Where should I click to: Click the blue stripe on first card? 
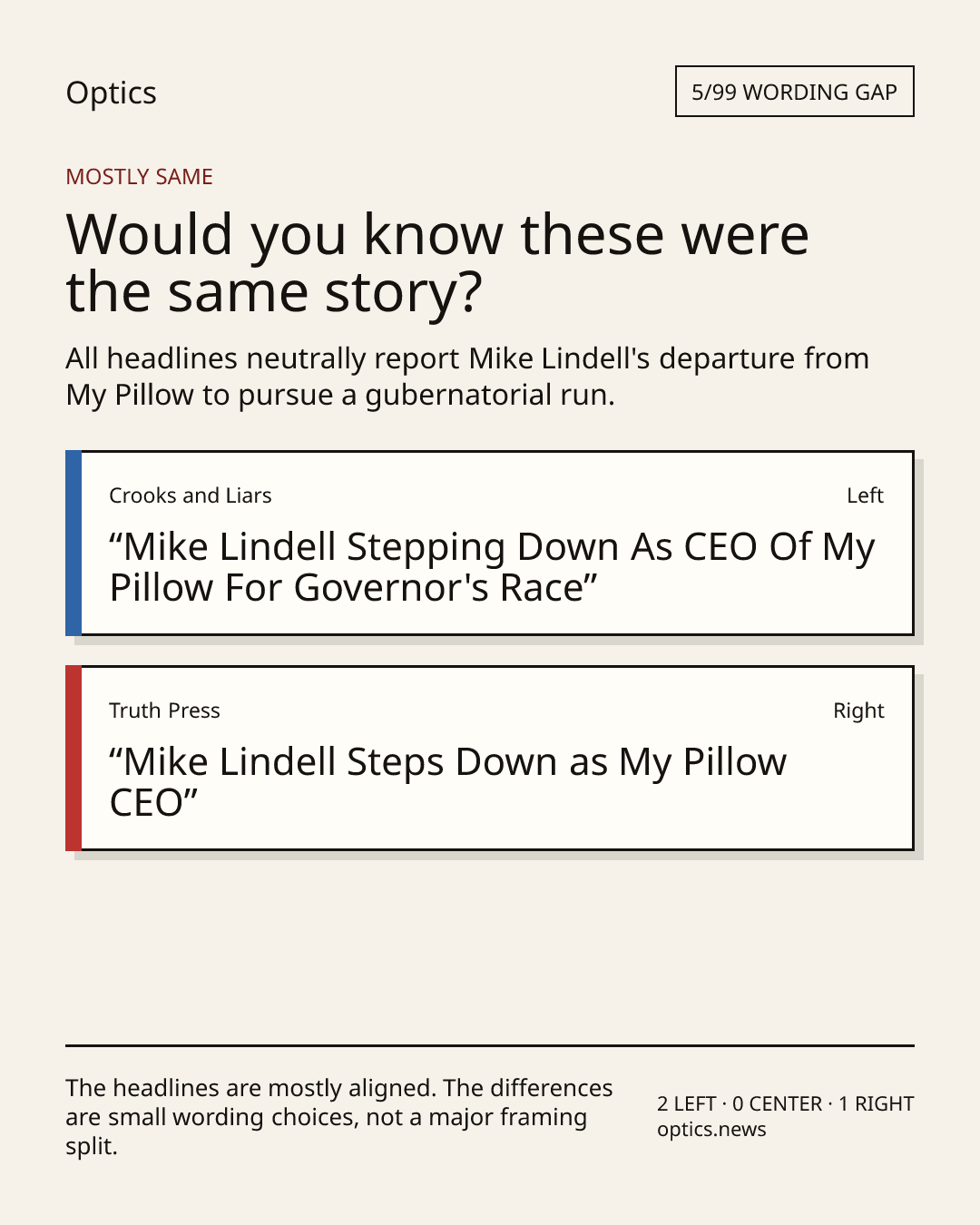[73, 543]
